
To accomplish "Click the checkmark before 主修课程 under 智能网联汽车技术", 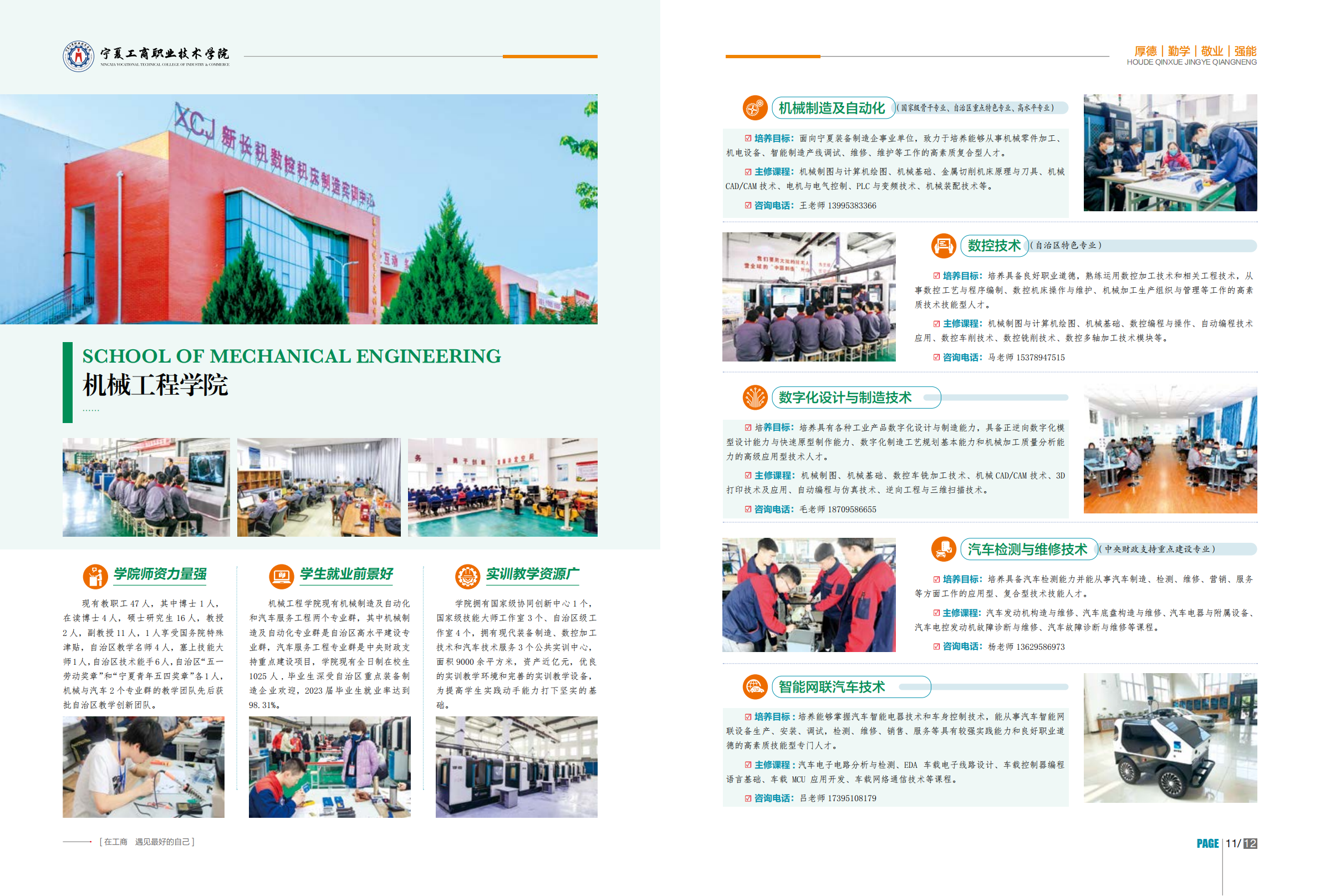I will coord(748,765).
